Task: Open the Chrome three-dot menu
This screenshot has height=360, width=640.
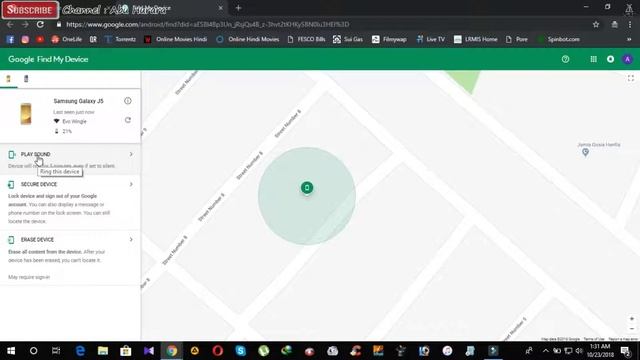Action: [630, 24]
